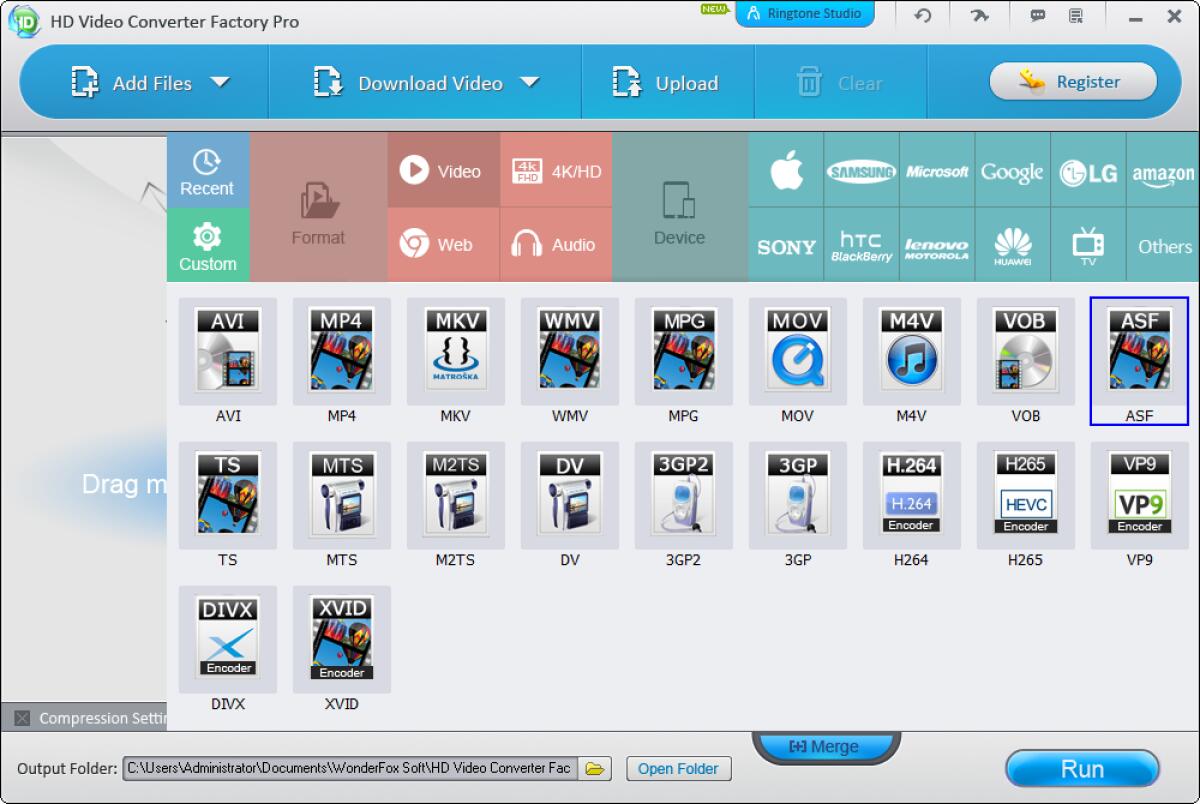
Task: Open the Web formats category
Action: pyautogui.click(x=442, y=244)
